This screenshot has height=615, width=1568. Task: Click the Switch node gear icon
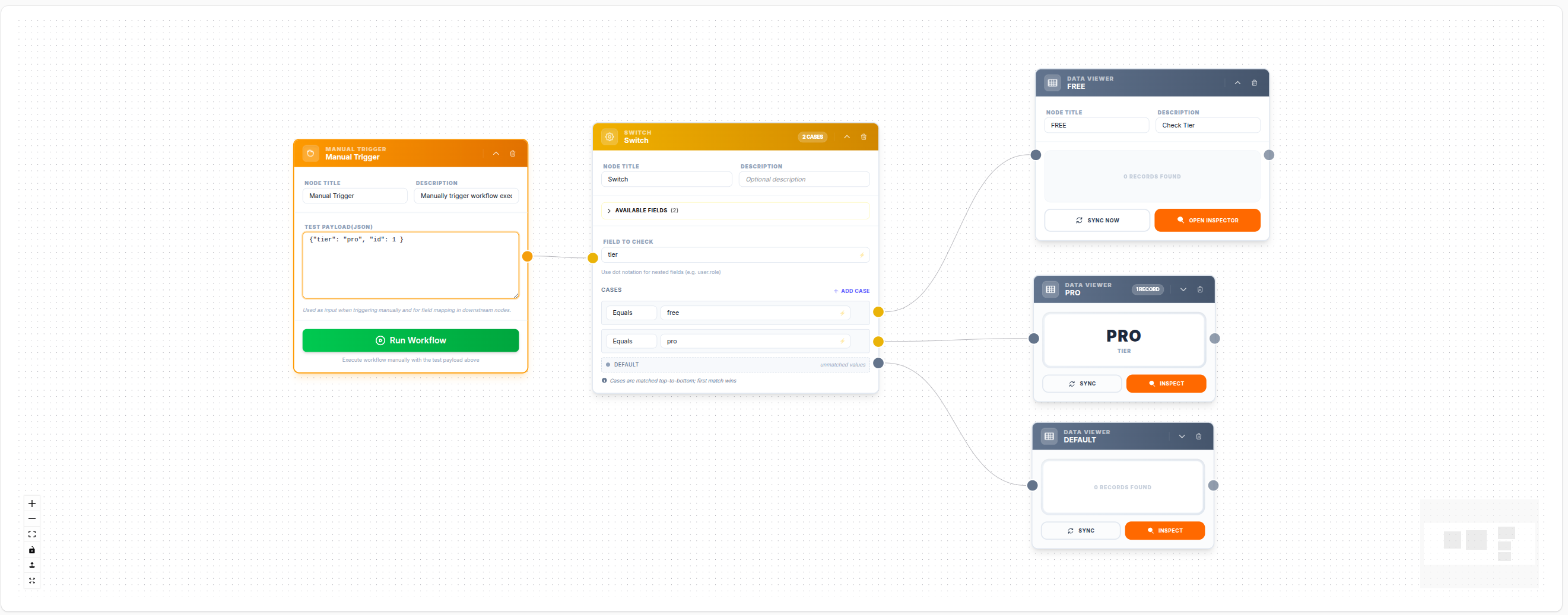click(x=609, y=137)
